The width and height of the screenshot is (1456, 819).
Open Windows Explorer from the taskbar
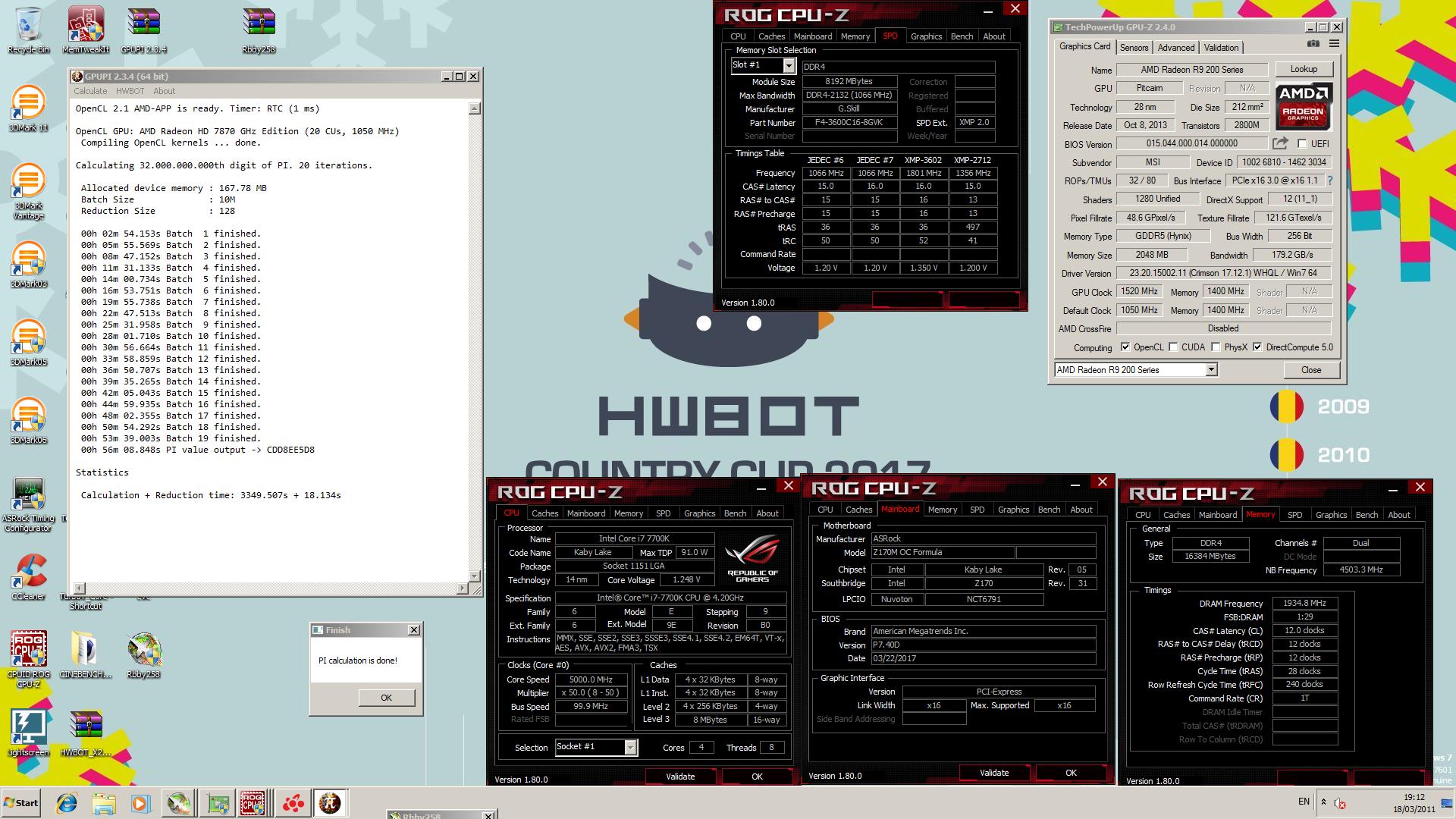pos(104,803)
